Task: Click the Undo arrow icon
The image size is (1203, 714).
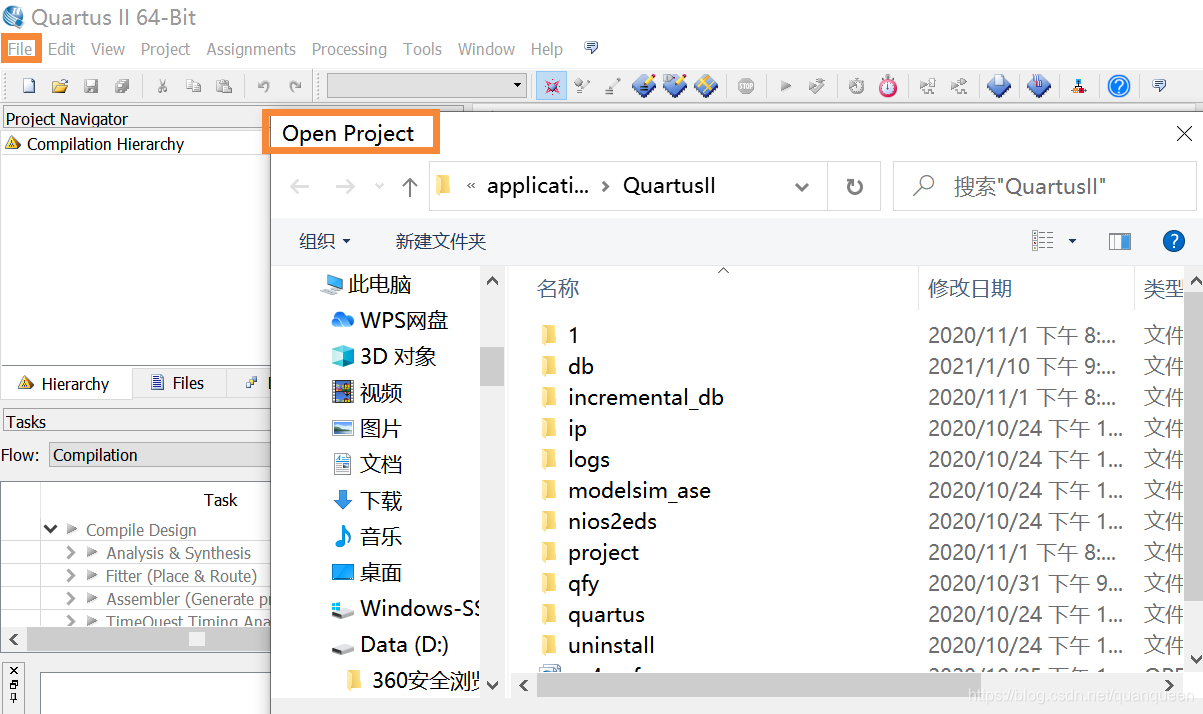Action: (x=264, y=86)
